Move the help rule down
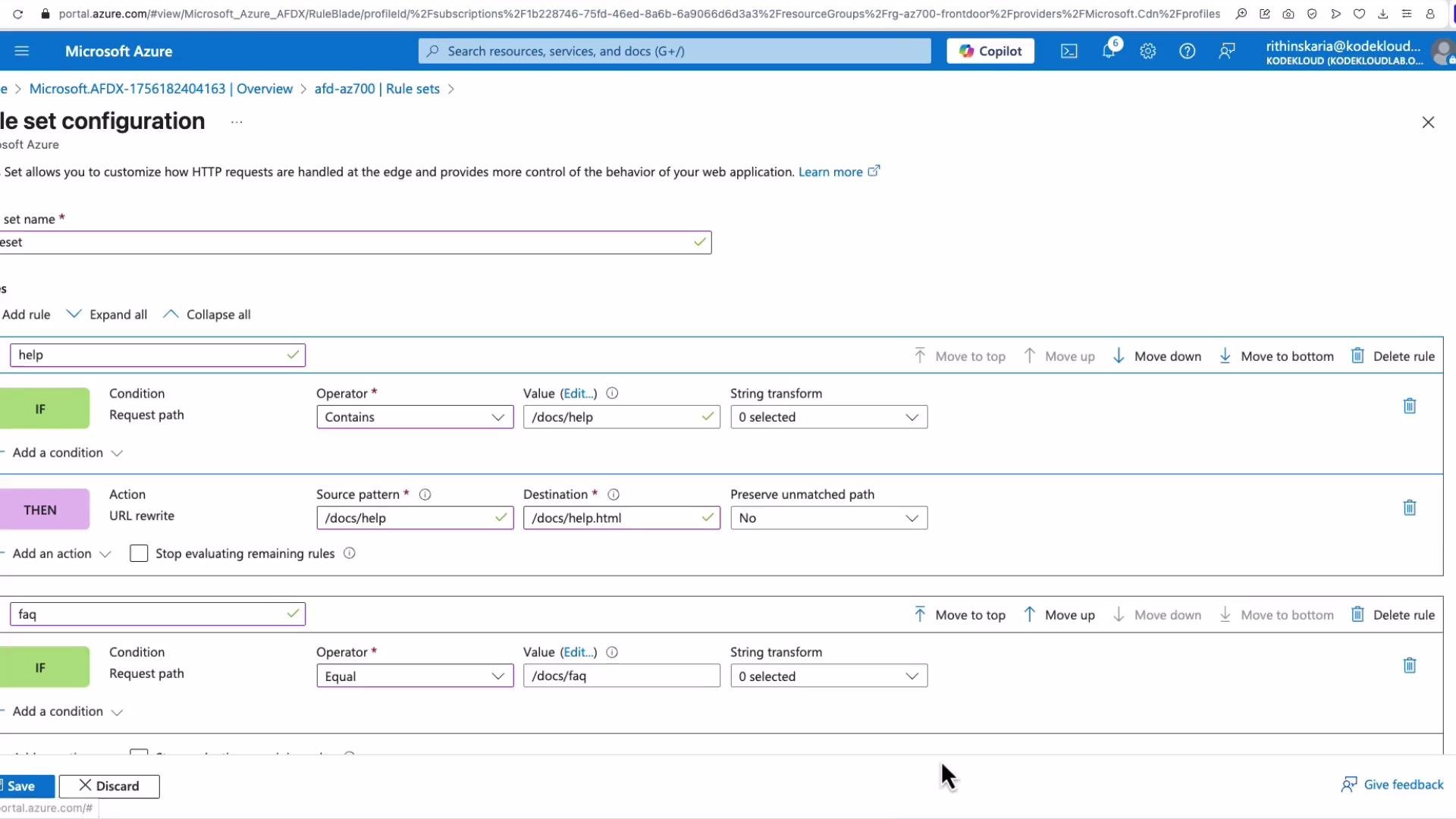 click(1157, 356)
